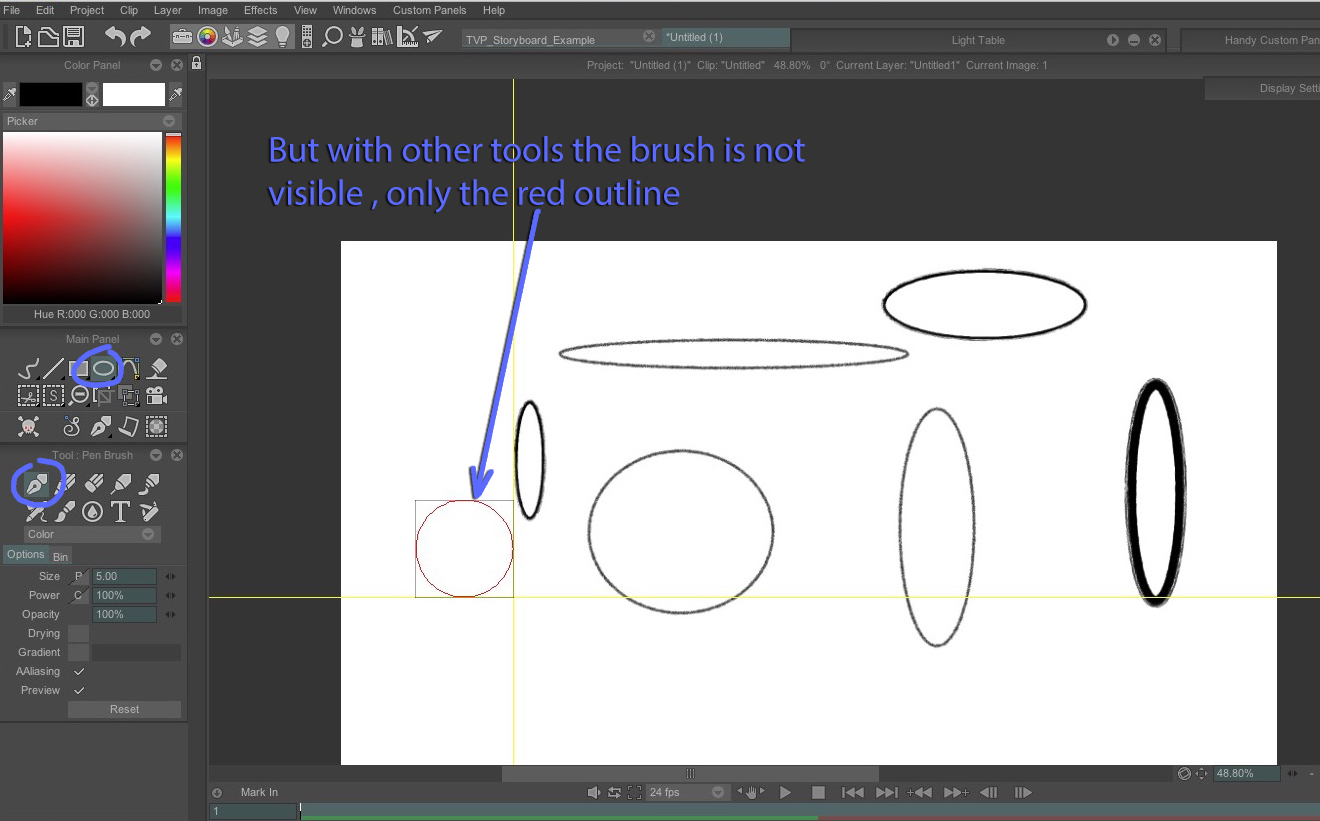1320x821 pixels.
Task: Open the Layer menu
Action: click(x=168, y=10)
